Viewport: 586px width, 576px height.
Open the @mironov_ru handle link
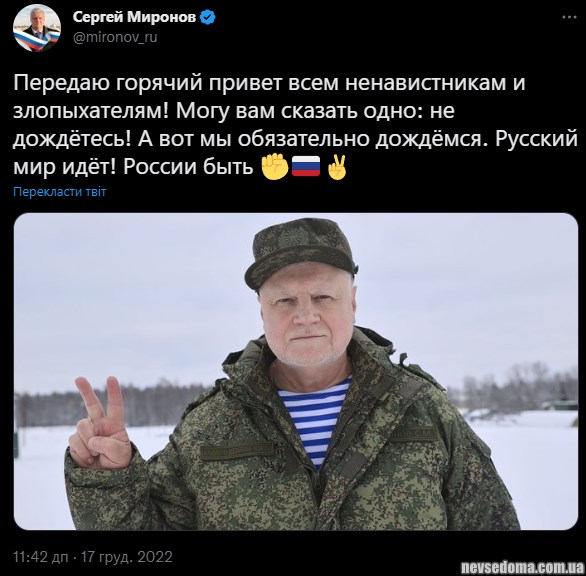point(115,37)
